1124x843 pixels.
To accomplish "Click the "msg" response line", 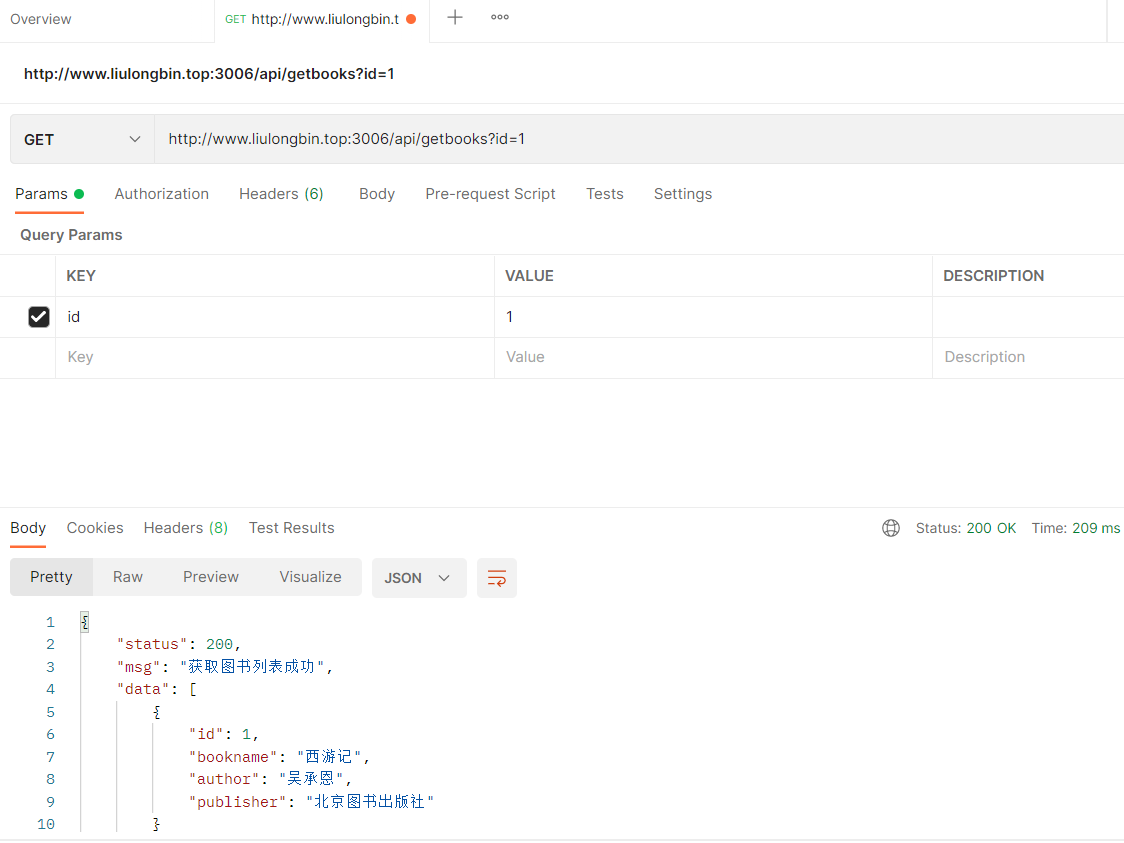I will [224, 667].
